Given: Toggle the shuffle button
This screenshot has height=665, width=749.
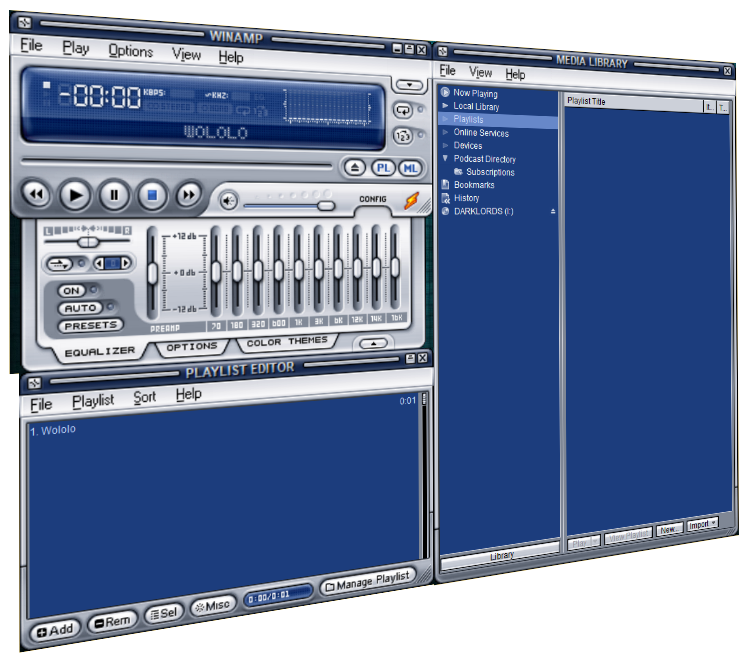Looking at the screenshot, I should pos(404,136).
